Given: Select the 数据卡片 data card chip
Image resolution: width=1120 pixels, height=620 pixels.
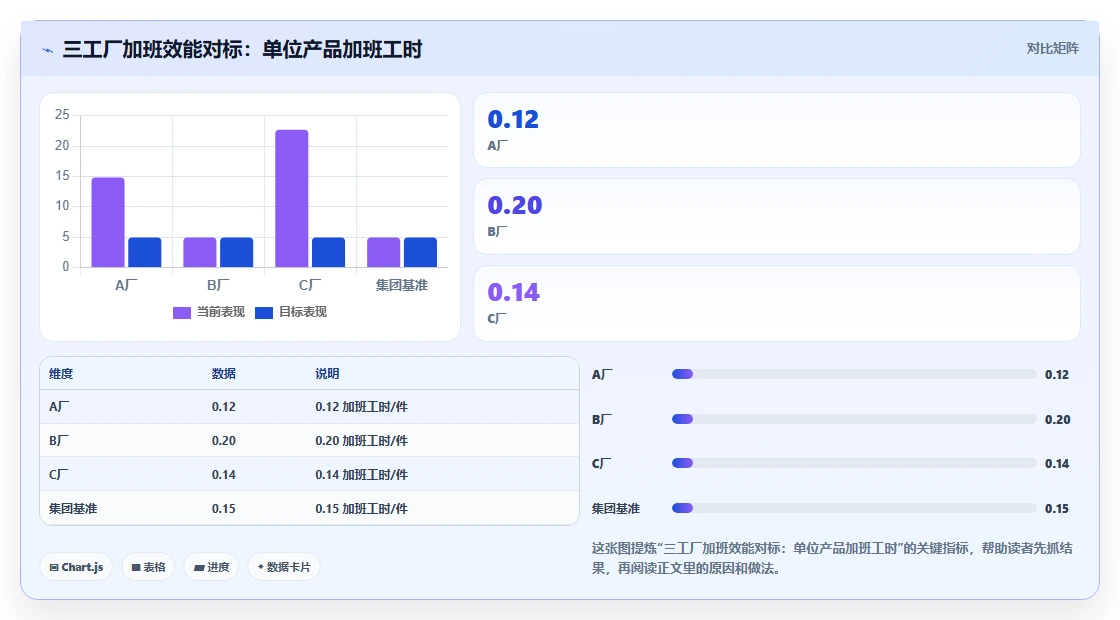Looking at the screenshot, I should pyautogui.click(x=284, y=567).
